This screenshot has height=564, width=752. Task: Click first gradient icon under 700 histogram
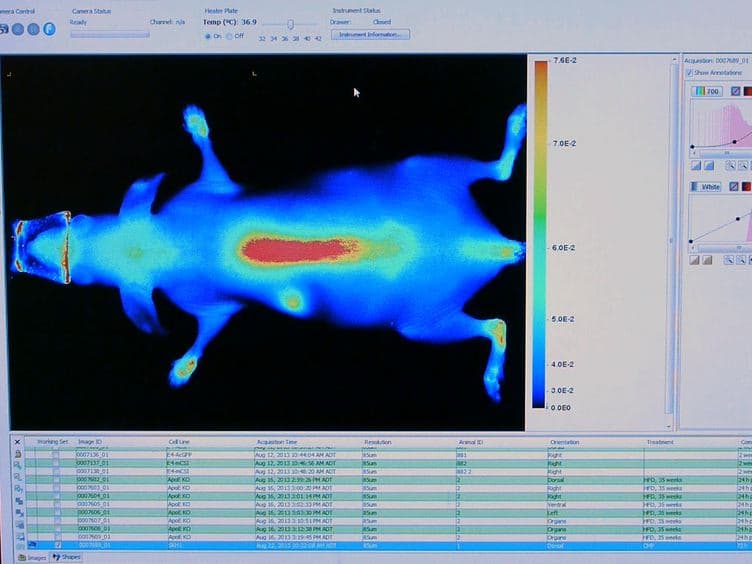696,166
